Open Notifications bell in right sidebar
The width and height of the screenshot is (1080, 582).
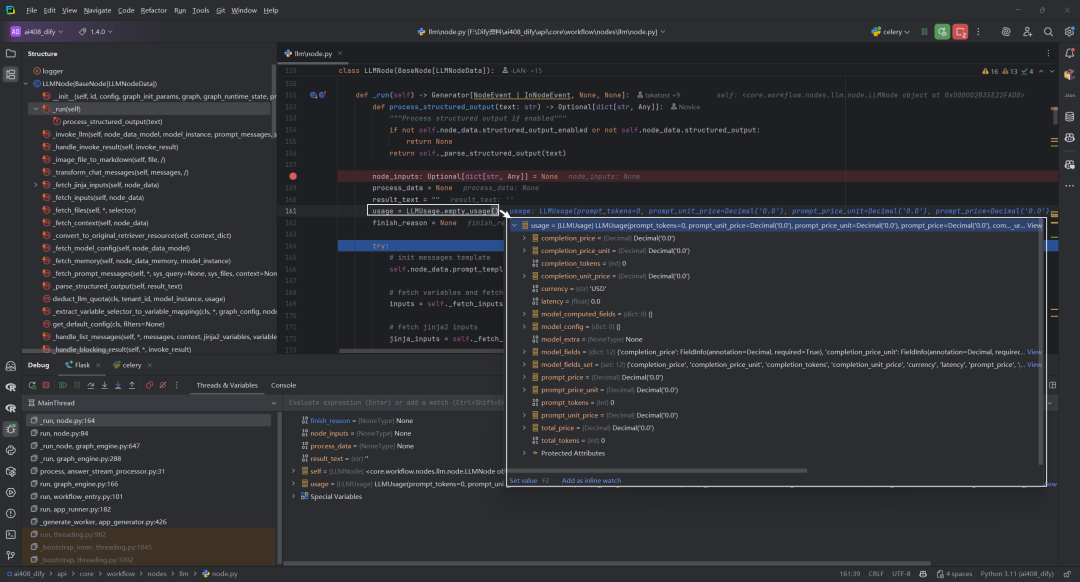[x=1069, y=53]
